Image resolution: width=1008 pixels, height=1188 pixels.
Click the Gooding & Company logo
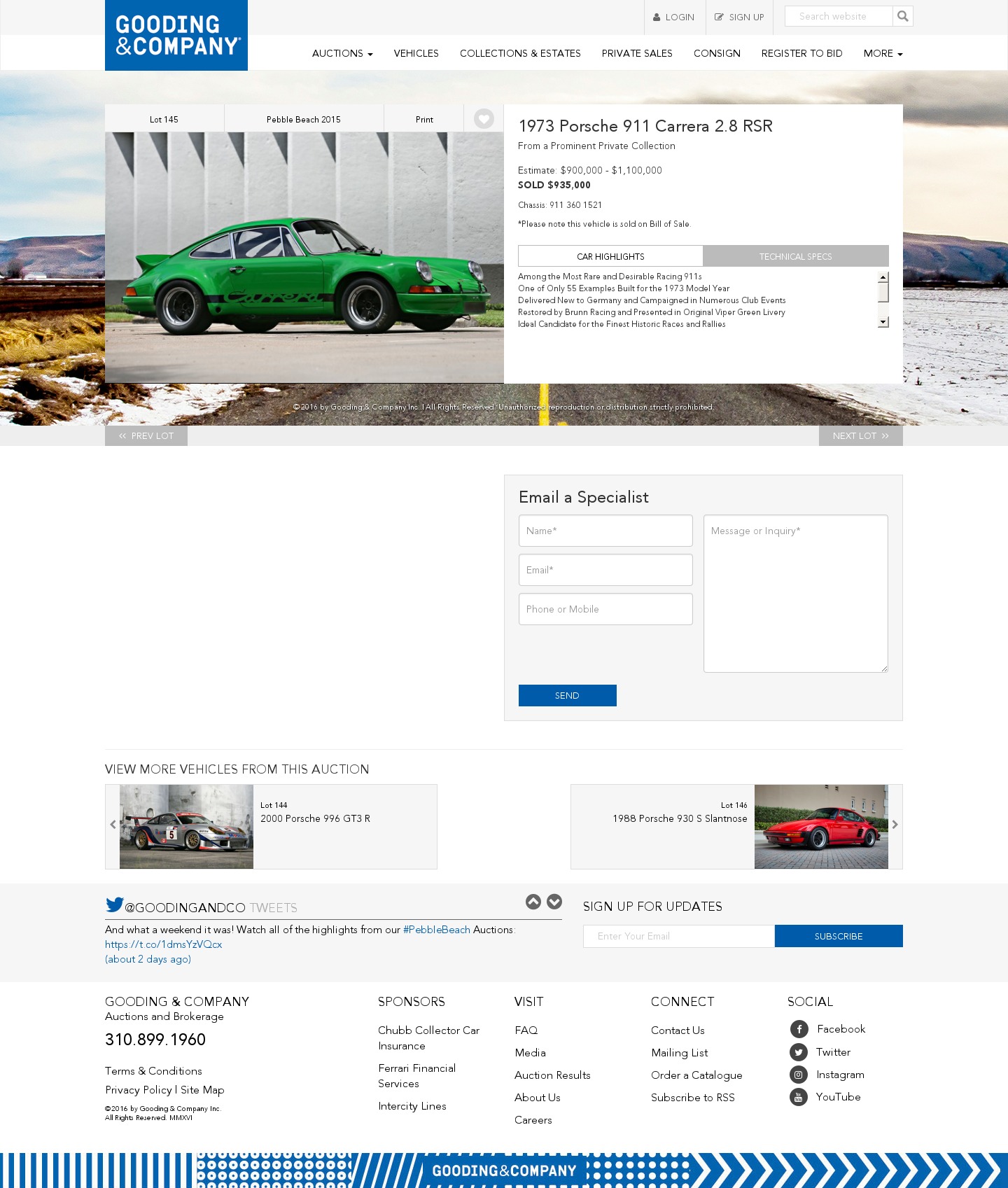[x=176, y=35]
